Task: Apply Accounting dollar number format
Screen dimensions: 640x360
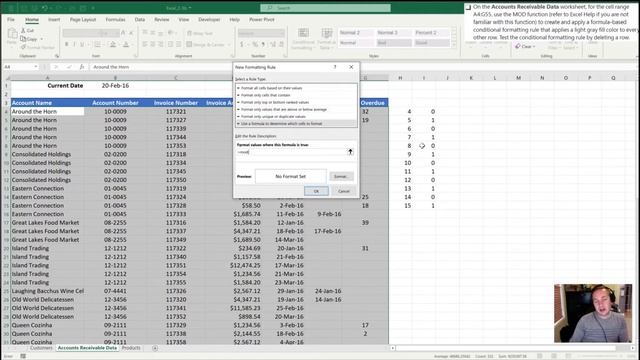Action: 241,44
